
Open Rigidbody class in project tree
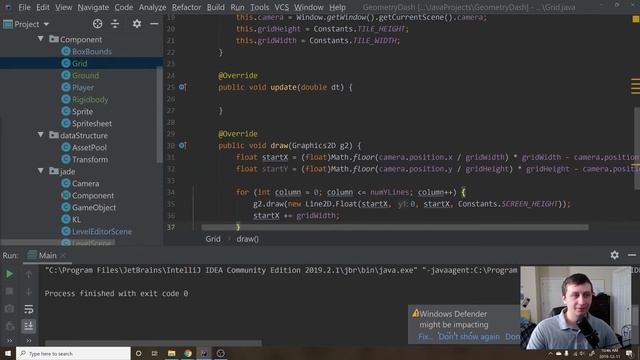tap(90, 100)
